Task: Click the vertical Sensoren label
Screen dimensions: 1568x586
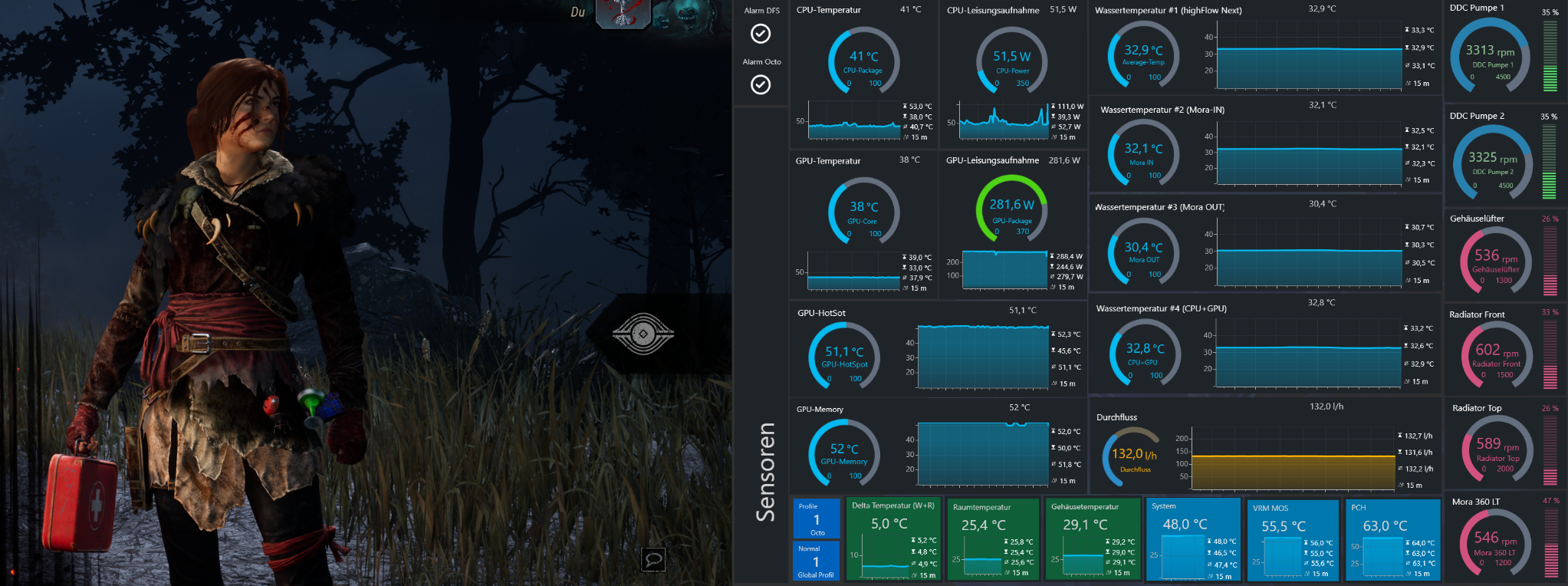Action: [x=765, y=472]
